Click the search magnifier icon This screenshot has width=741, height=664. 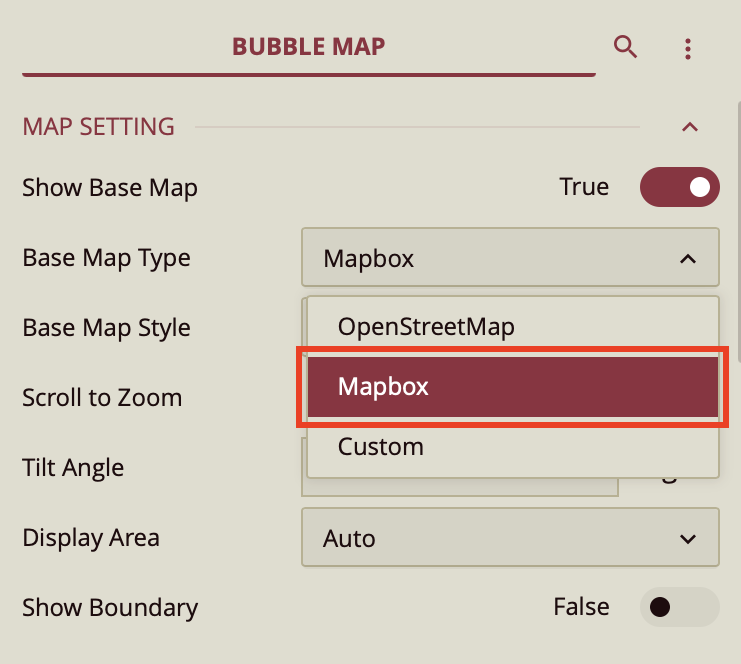click(x=625, y=47)
